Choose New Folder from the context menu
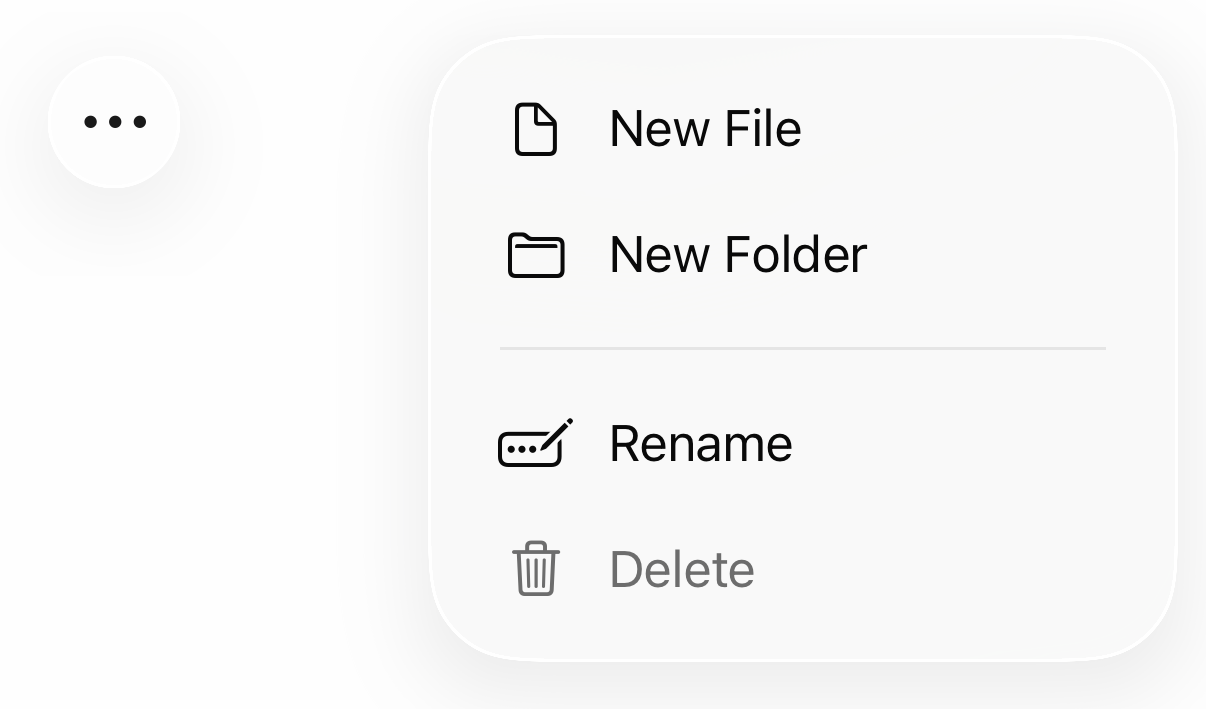This screenshot has width=1206, height=709. [737, 255]
